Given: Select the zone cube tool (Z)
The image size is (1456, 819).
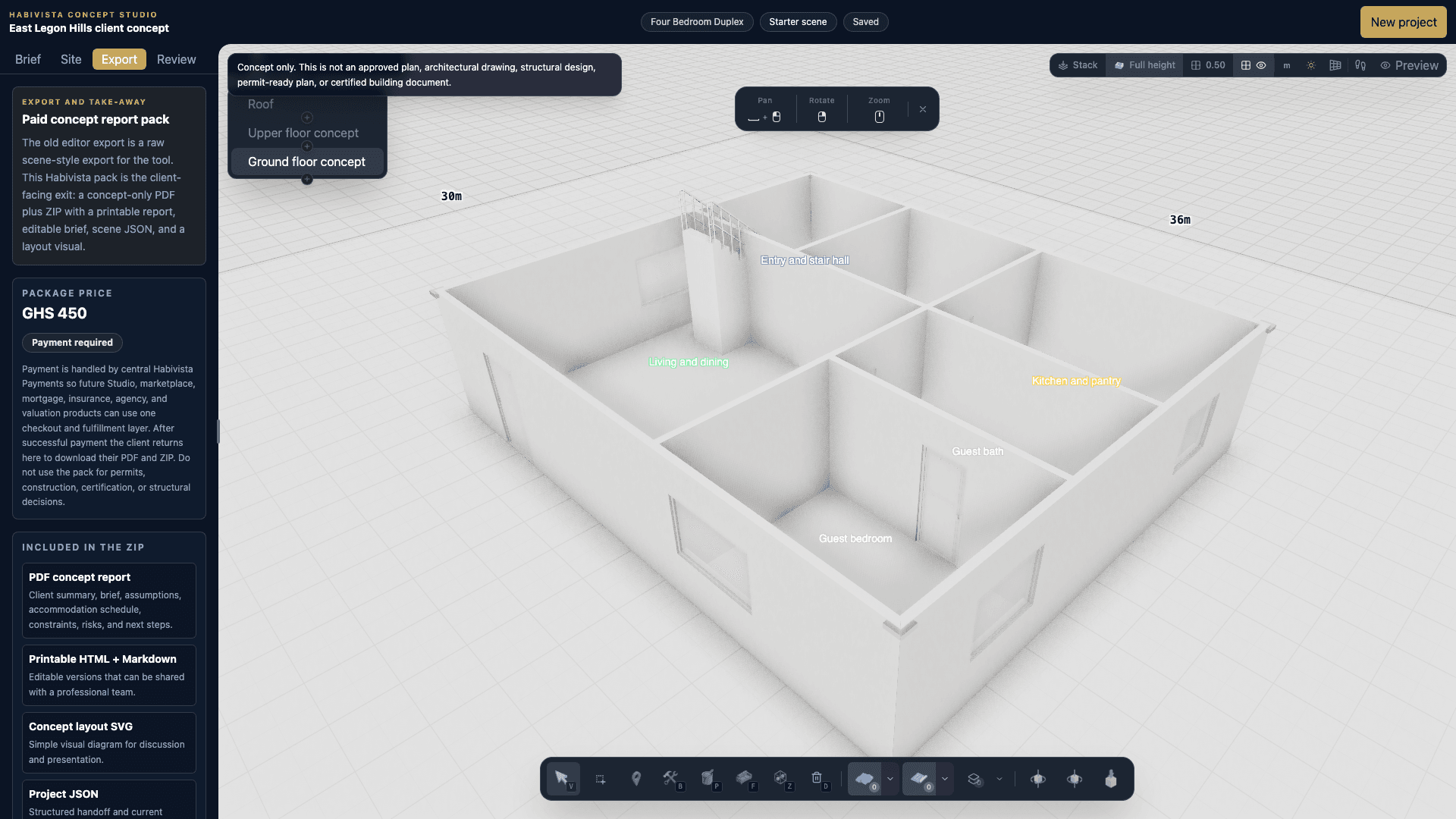Looking at the screenshot, I should [781, 779].
